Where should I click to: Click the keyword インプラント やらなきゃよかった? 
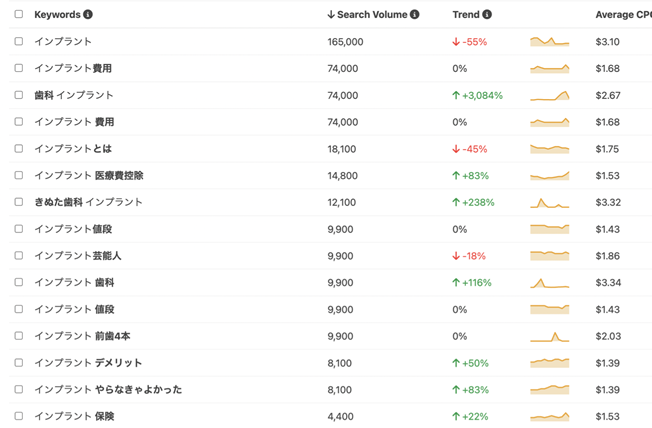(108, 390)
